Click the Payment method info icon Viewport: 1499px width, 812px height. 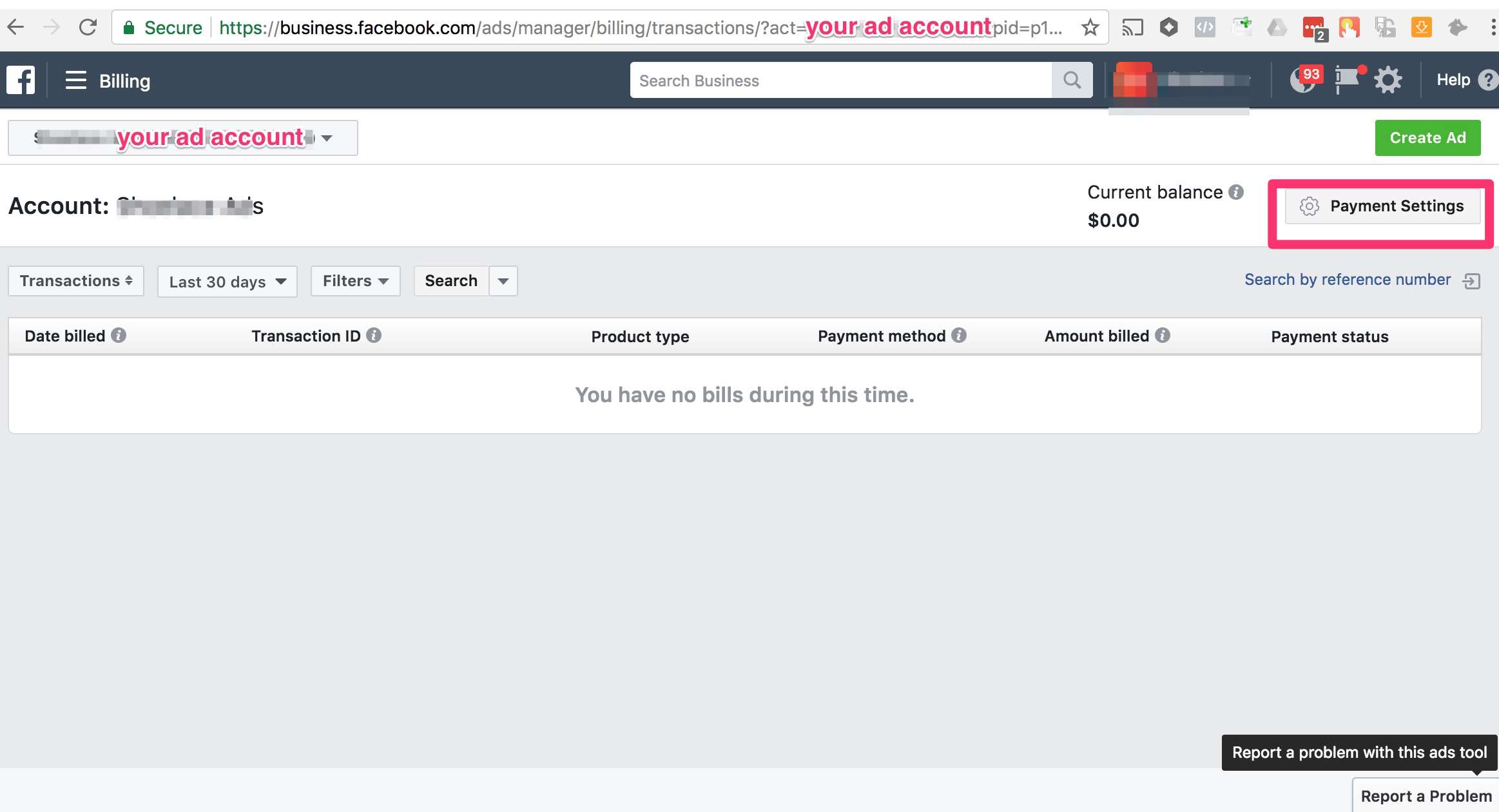959,335
